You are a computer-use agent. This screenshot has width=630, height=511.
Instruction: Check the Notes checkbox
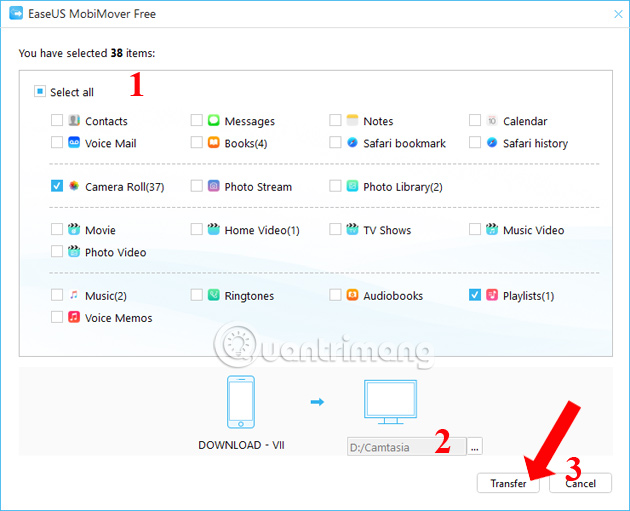(335, 120)
